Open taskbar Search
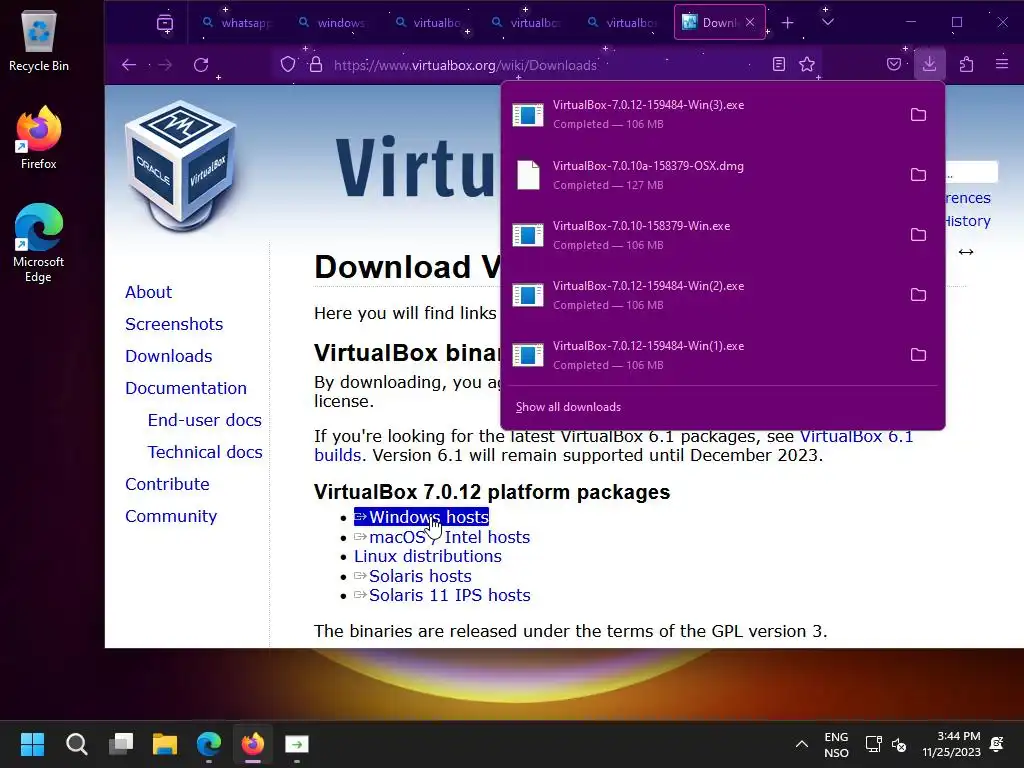Image resolution: width=1024 pixels, height=768 pixels. coord(76,744)
